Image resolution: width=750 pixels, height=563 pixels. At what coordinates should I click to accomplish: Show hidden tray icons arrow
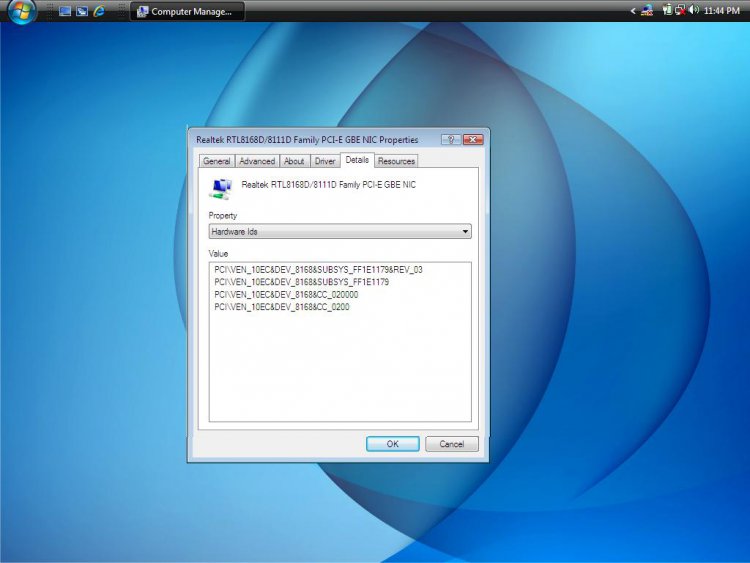(x=633, y=11)
